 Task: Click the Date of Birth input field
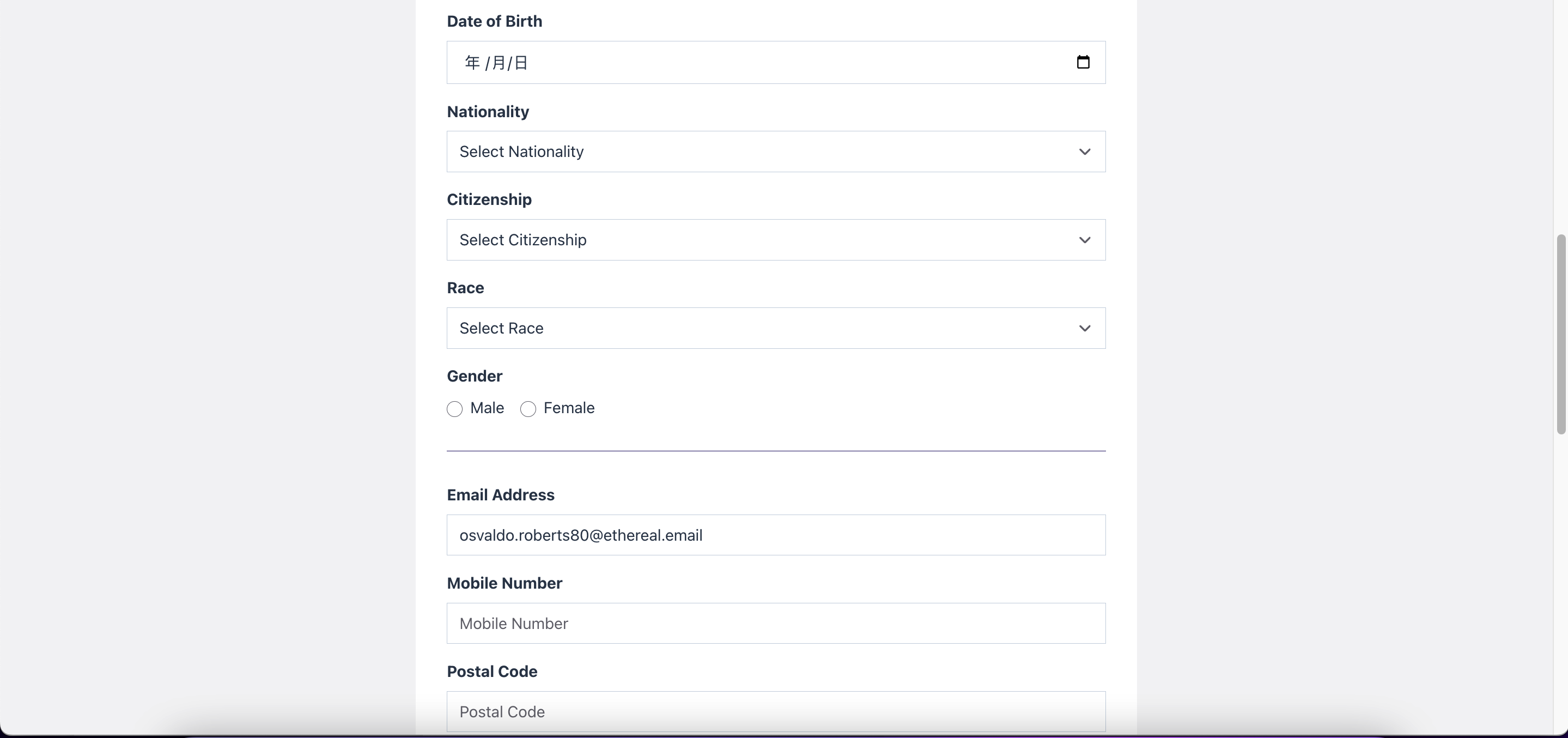point(776,62)
